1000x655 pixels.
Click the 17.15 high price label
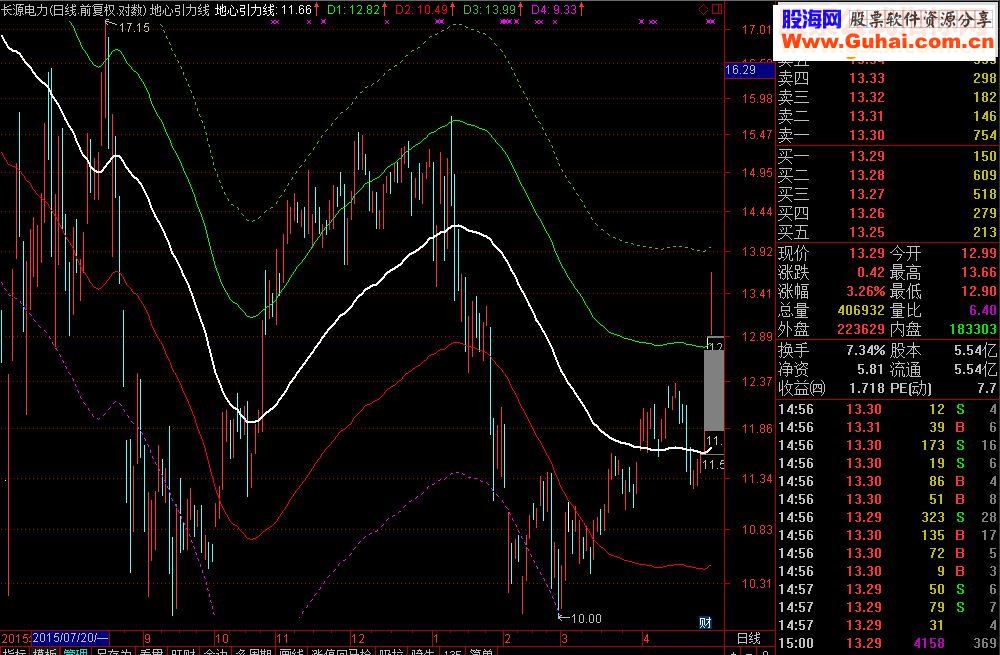pyautogui.click(x=134, y=27)
